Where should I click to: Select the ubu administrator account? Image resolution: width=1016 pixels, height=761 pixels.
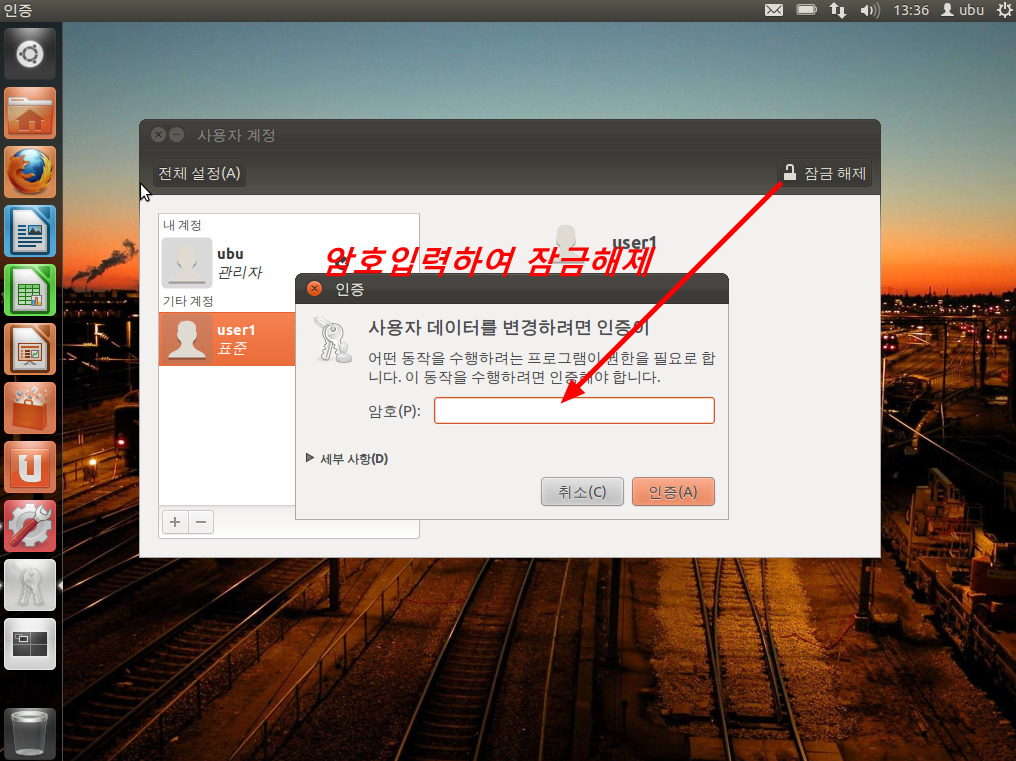(x=230, y=263)
